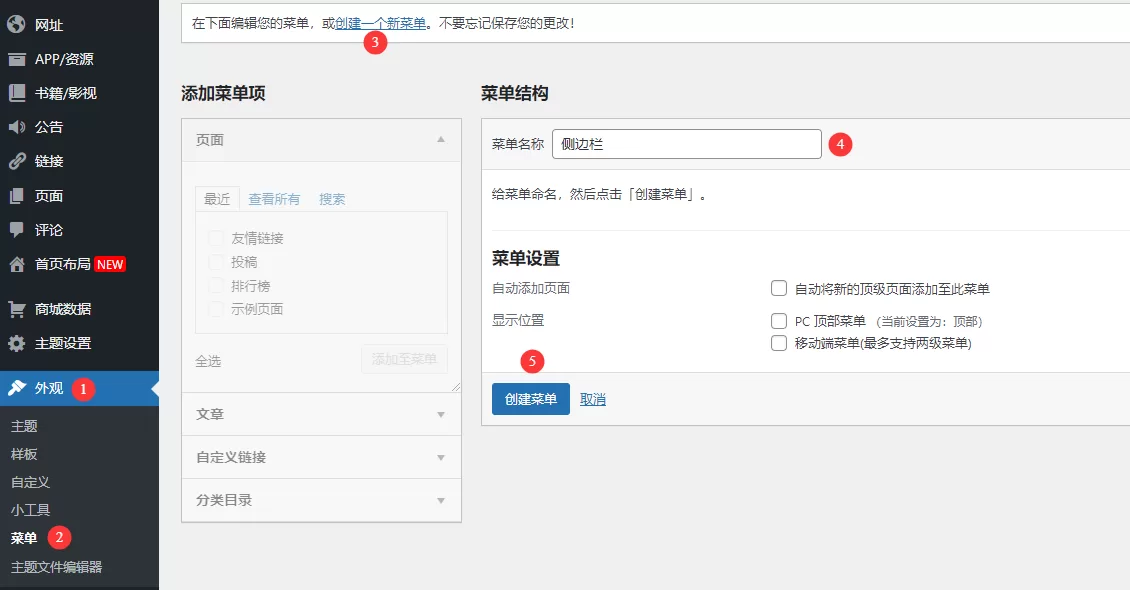Expand the 文章 panel
This screenshot has width=1130, height=590.
coord(320,414)
